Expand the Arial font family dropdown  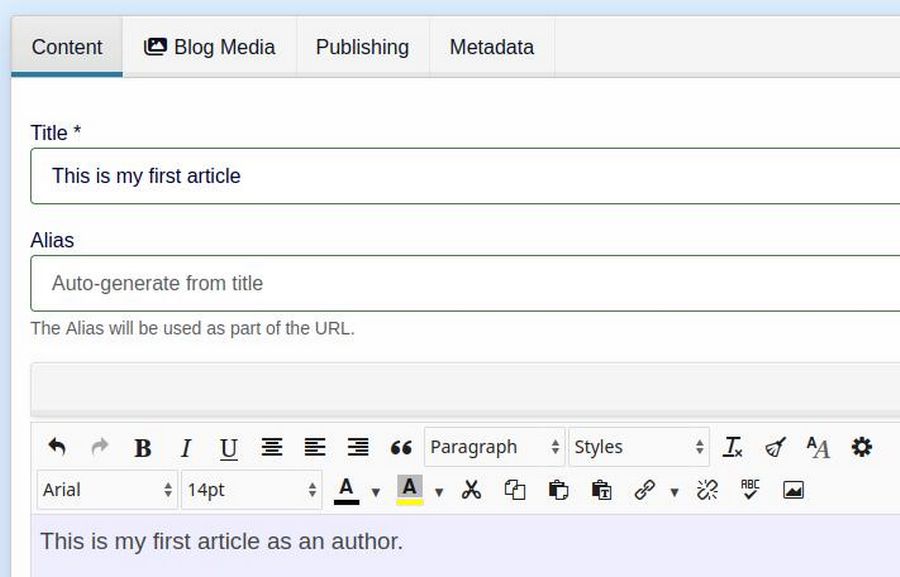[107, 490]
